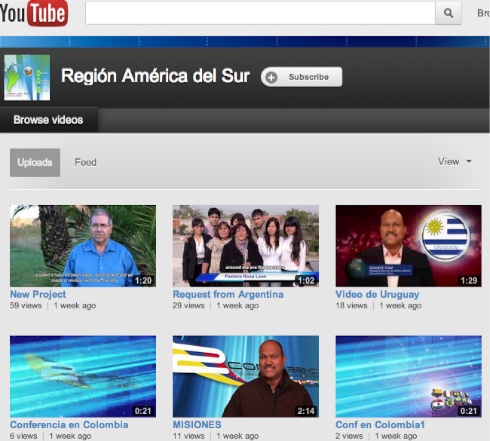Focus the YouTube search input field
This screenshot has width=490, height=441.
260,13
